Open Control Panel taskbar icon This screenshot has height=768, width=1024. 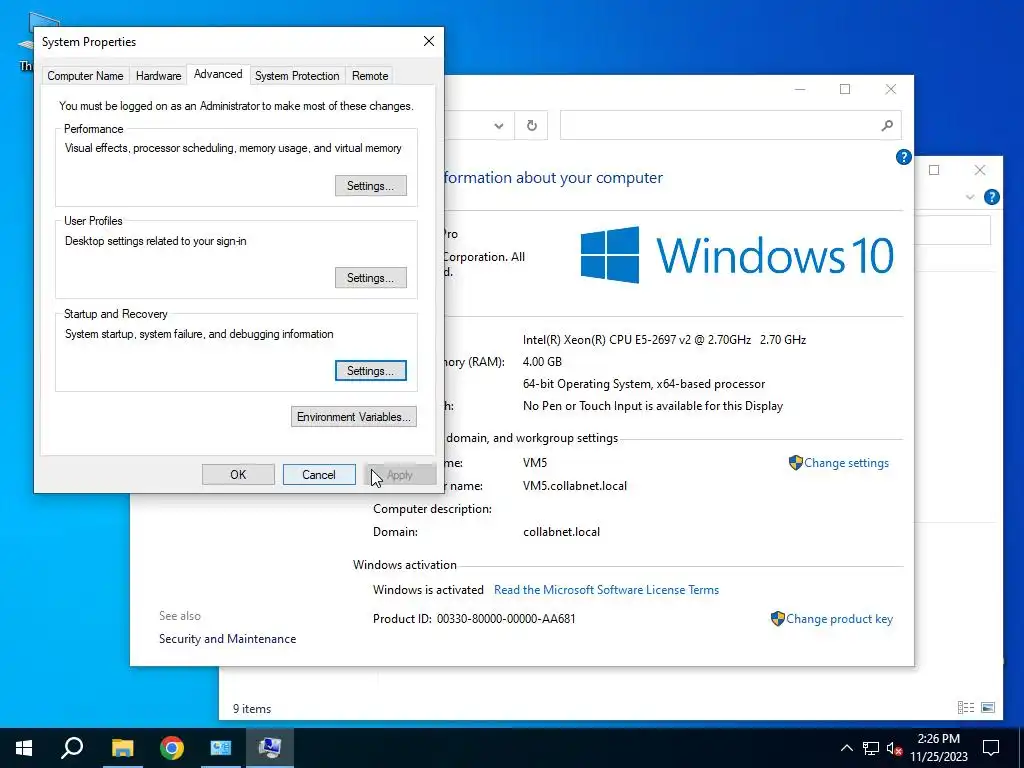tap(221, 748)
